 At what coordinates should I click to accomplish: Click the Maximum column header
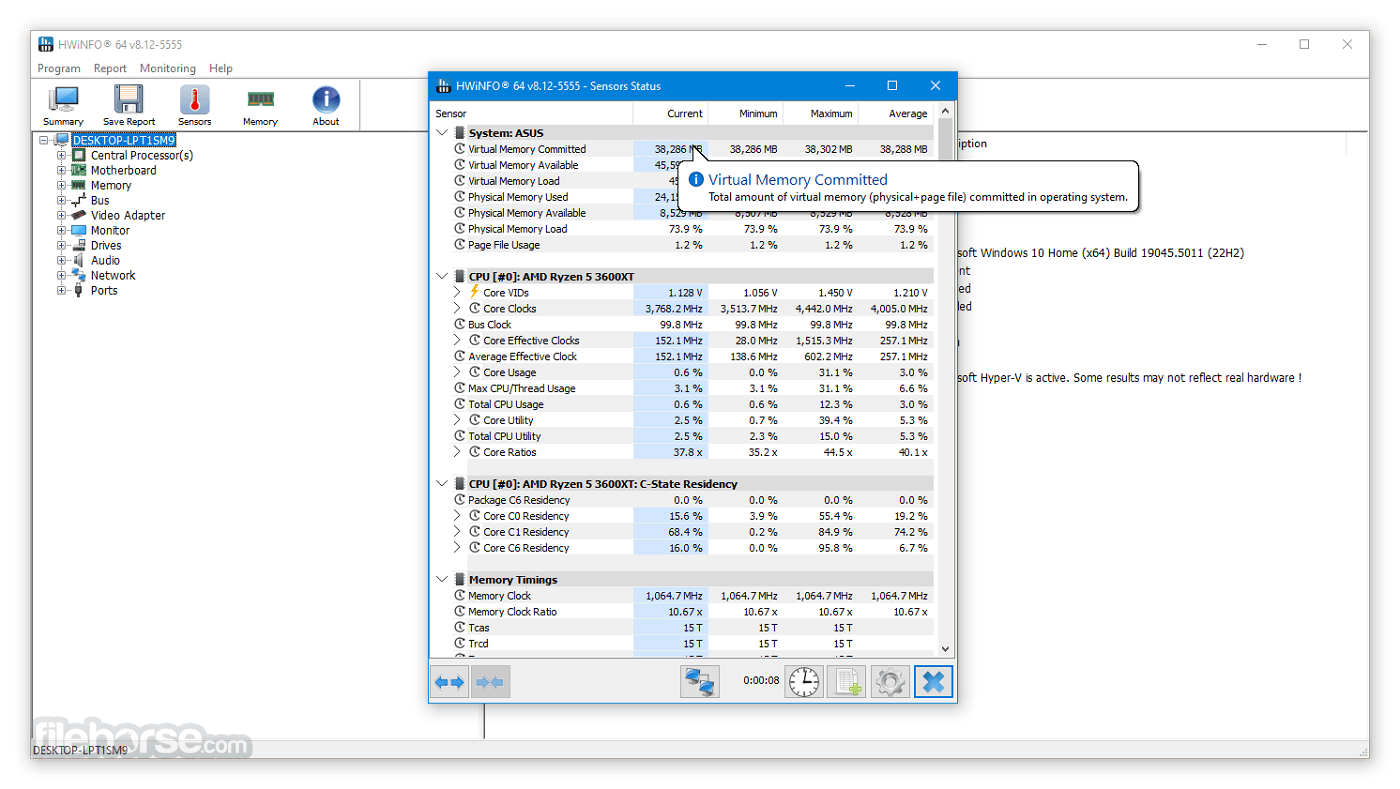(820, 114)
